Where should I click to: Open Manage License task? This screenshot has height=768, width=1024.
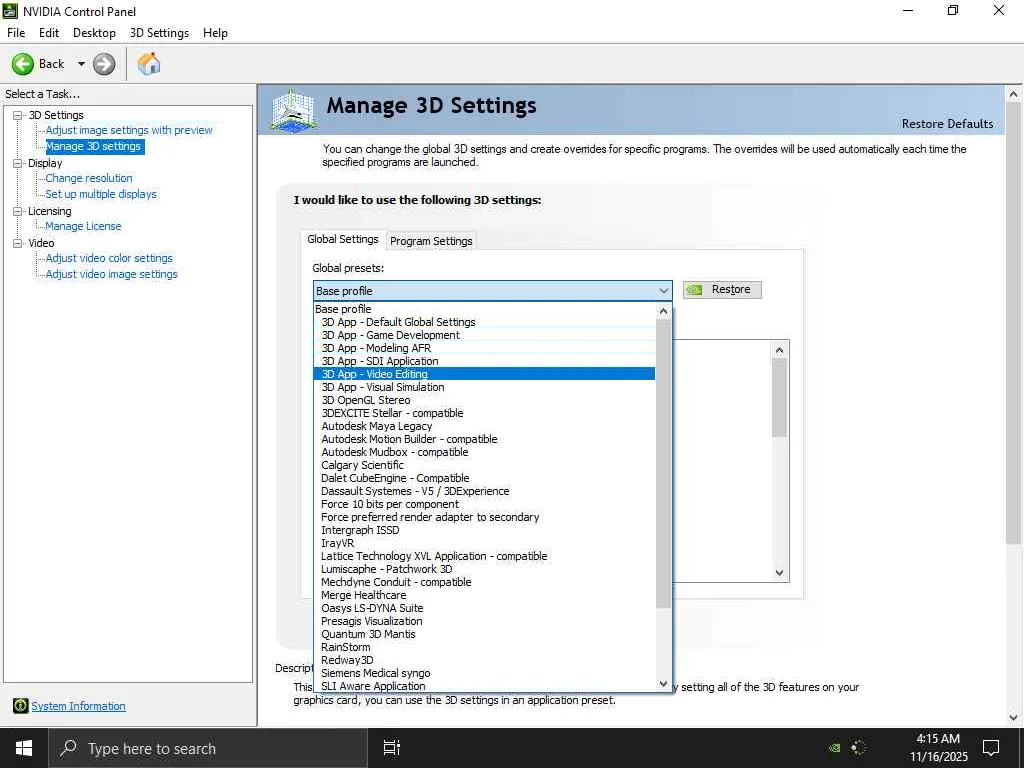83,226
